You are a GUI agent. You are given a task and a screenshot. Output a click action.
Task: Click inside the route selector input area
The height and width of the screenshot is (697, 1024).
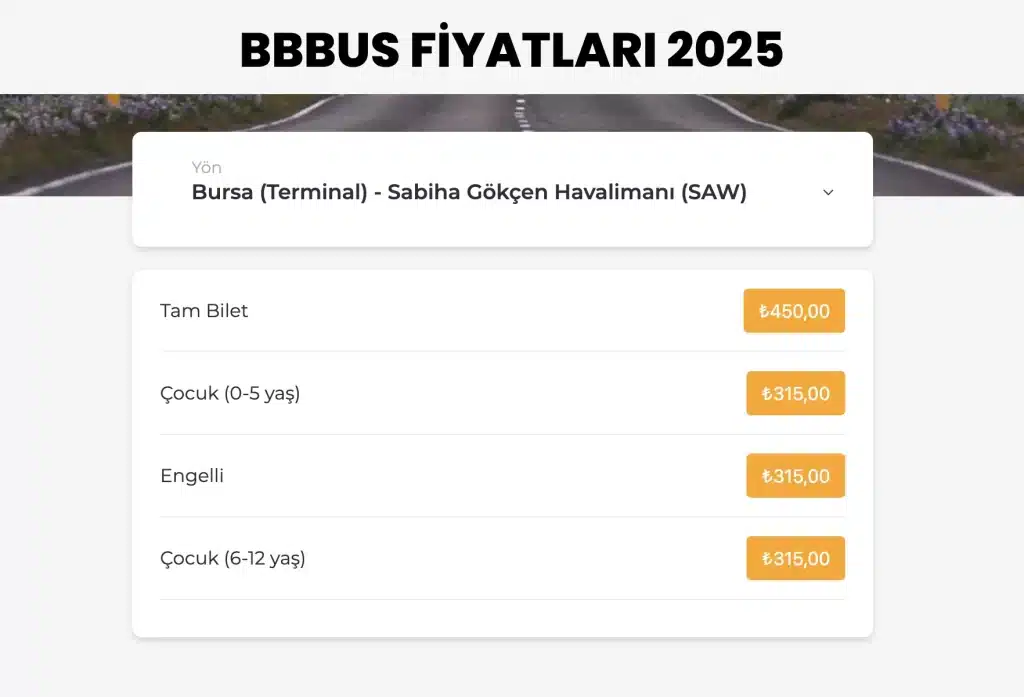point(450,192)
